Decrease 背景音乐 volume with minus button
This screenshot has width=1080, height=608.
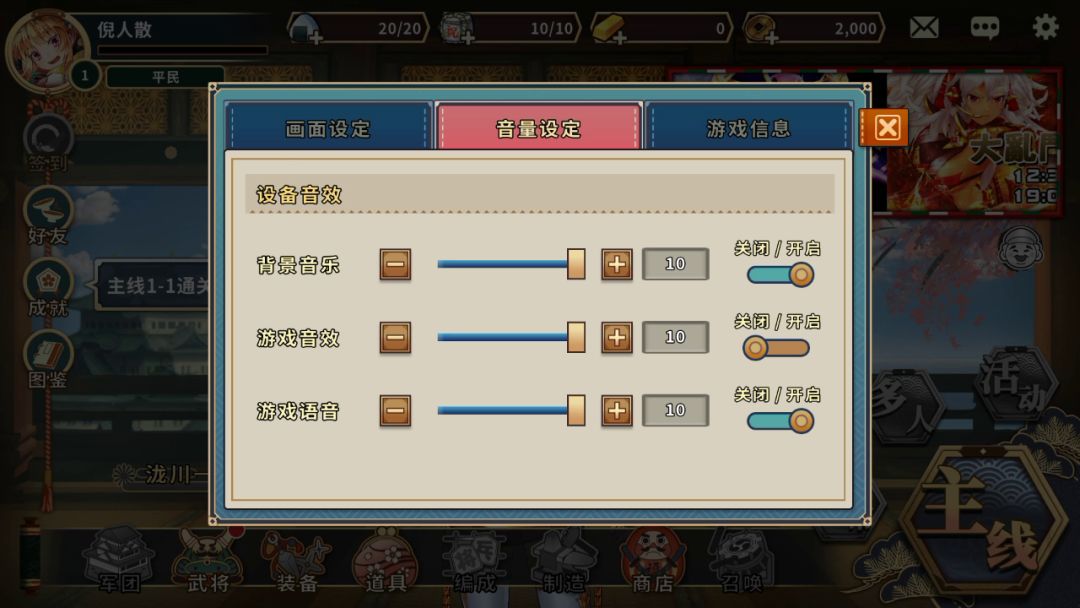coord(395,264)
